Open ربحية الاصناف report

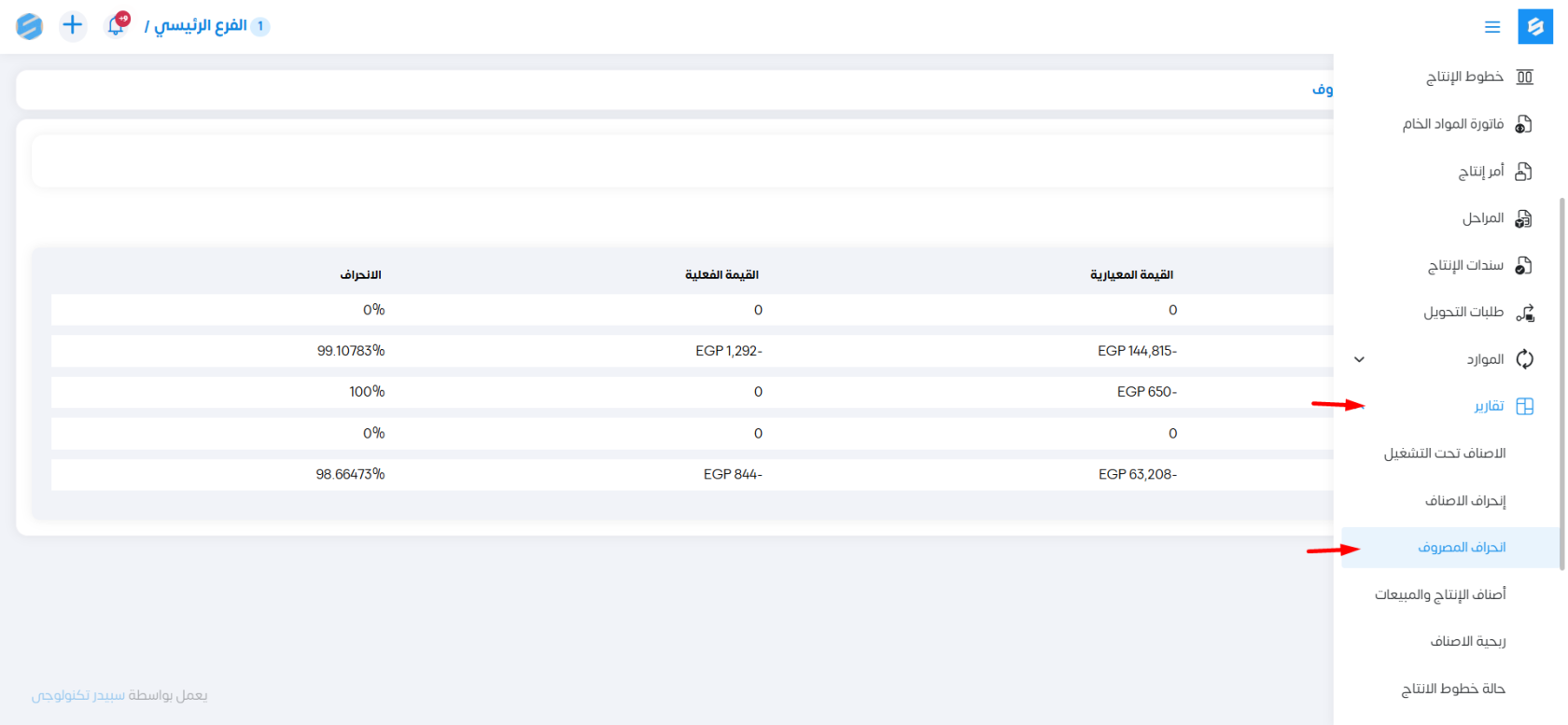point(1468,642)
